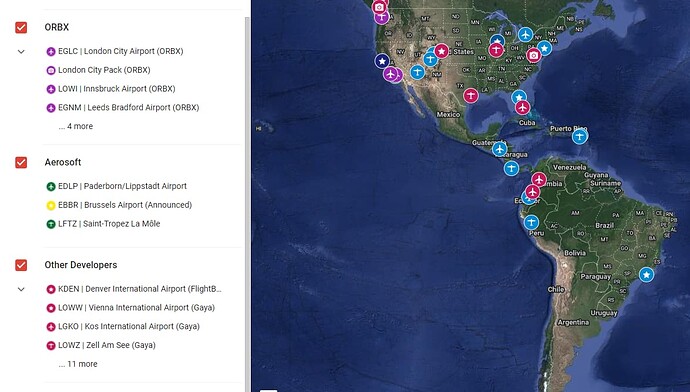Image resolution: width=690 pixels, height=392 pixels.
Task: Click the crimson star marker in Colorado
Action: 441,51
